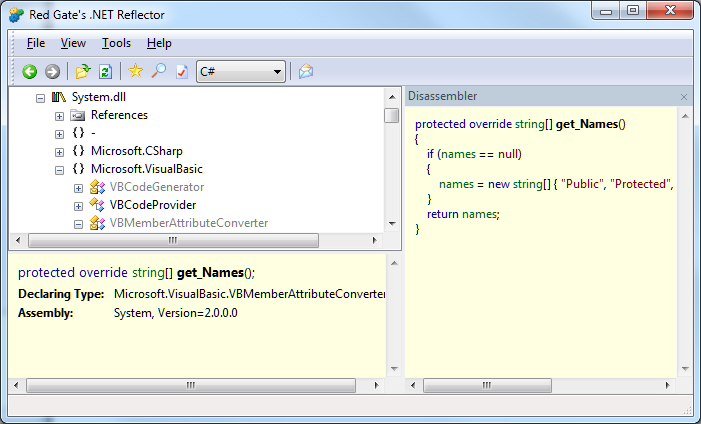Close the Disassembler panel
This screenshot has height=424, width=701.
[x=684, y=97]
